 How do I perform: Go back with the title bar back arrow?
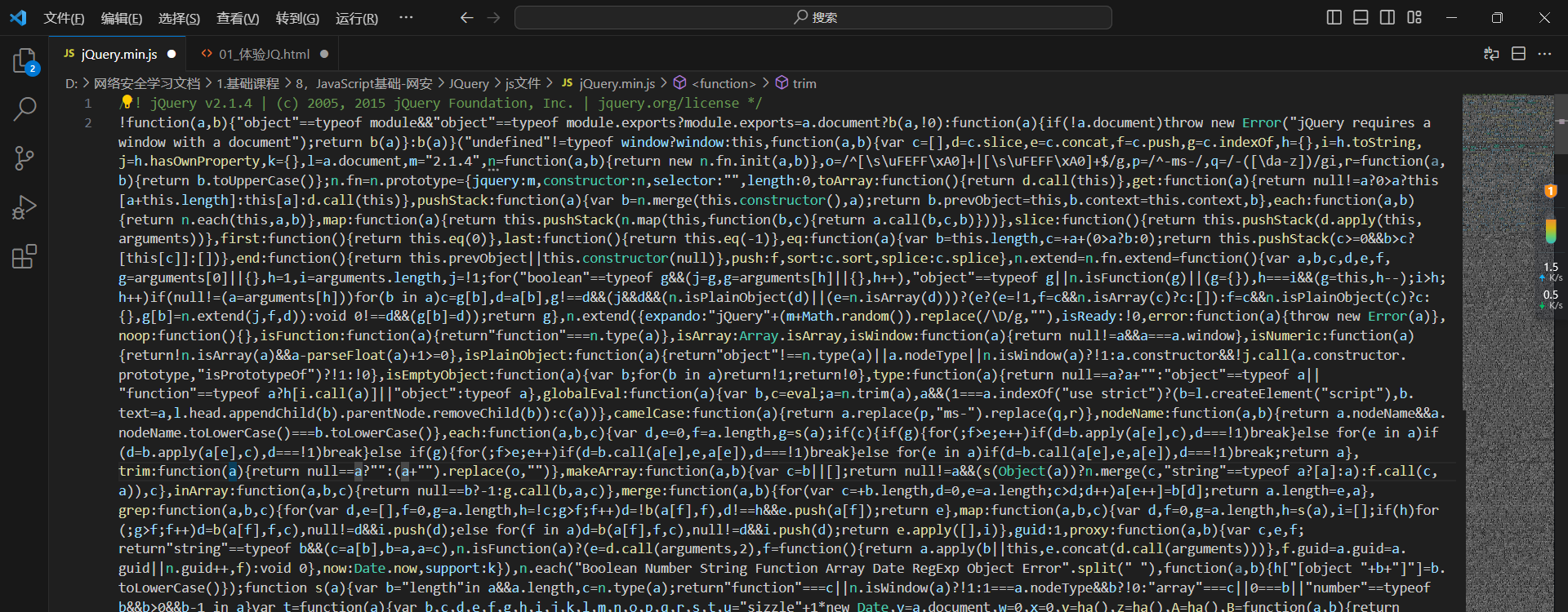(466, 17)
